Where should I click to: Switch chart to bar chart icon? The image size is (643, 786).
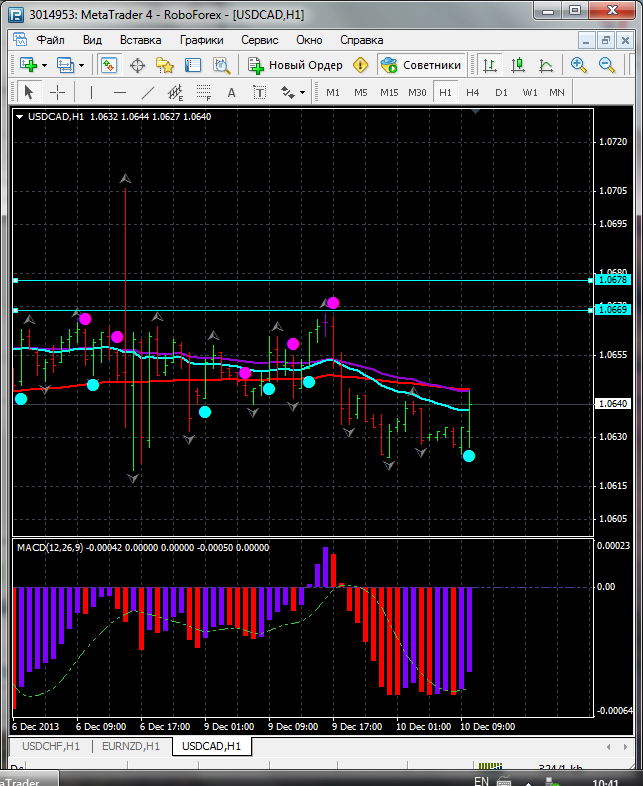(x=490, y=65)
